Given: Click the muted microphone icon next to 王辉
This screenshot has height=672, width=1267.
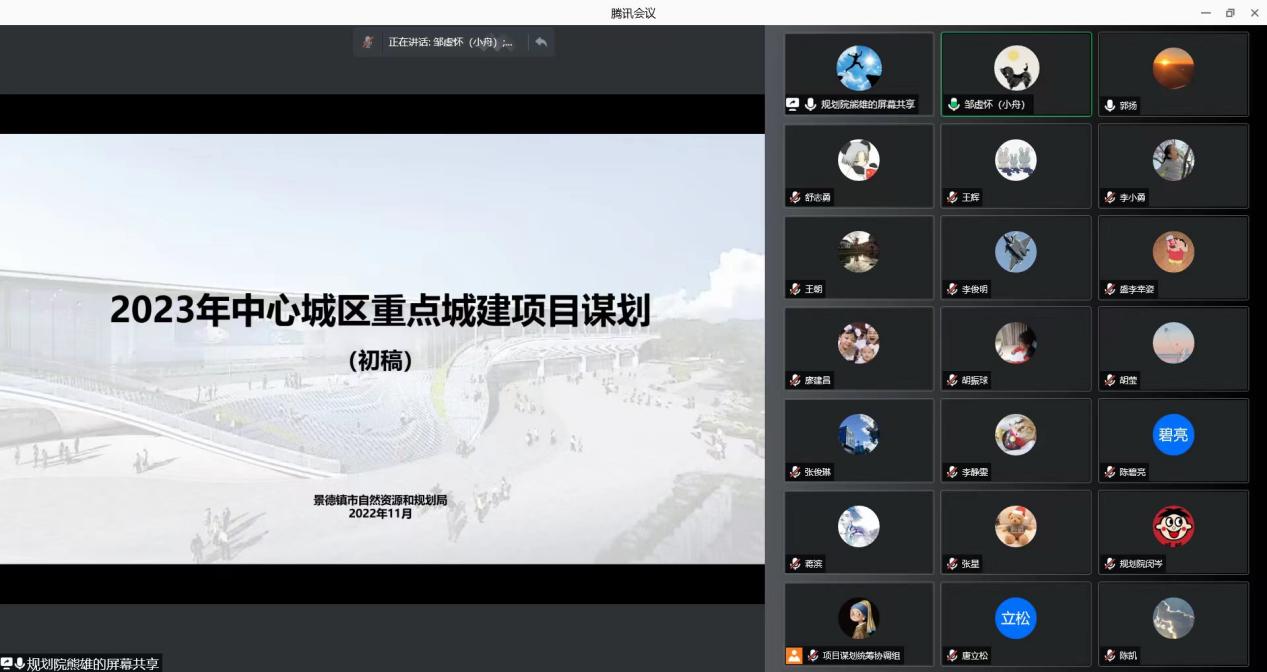Looking at the screenshot, I should [953, 197].
